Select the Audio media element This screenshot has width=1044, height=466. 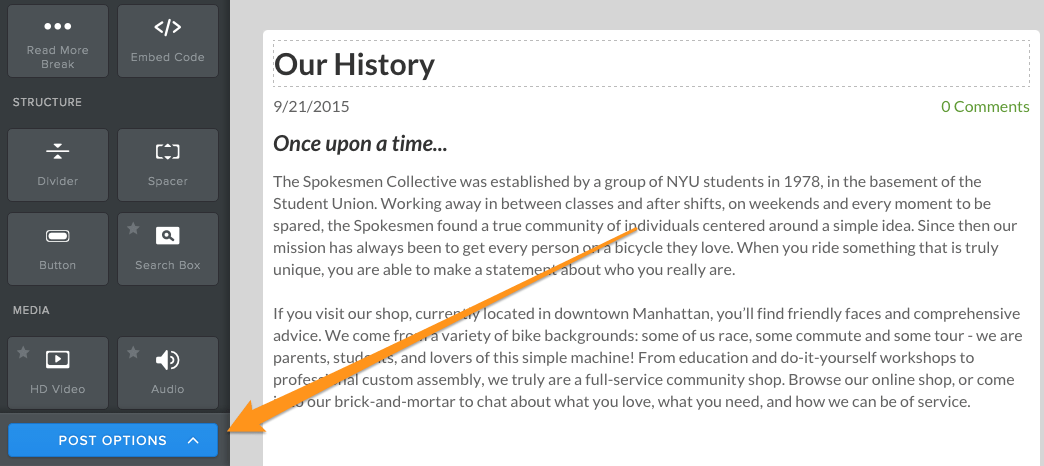[168, 373]
